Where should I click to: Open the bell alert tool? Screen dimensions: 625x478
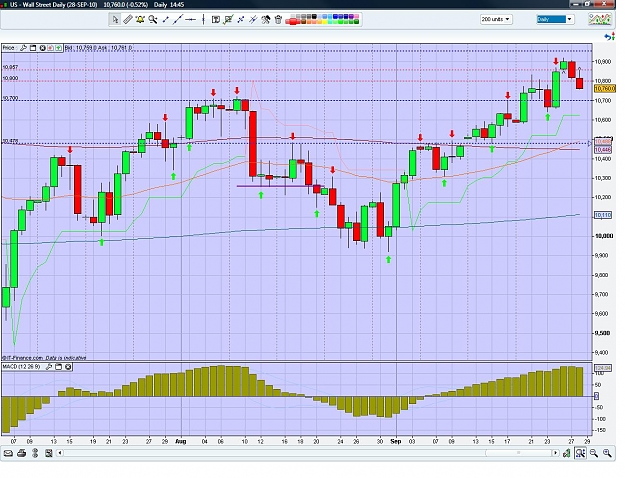tap(140, 19)
